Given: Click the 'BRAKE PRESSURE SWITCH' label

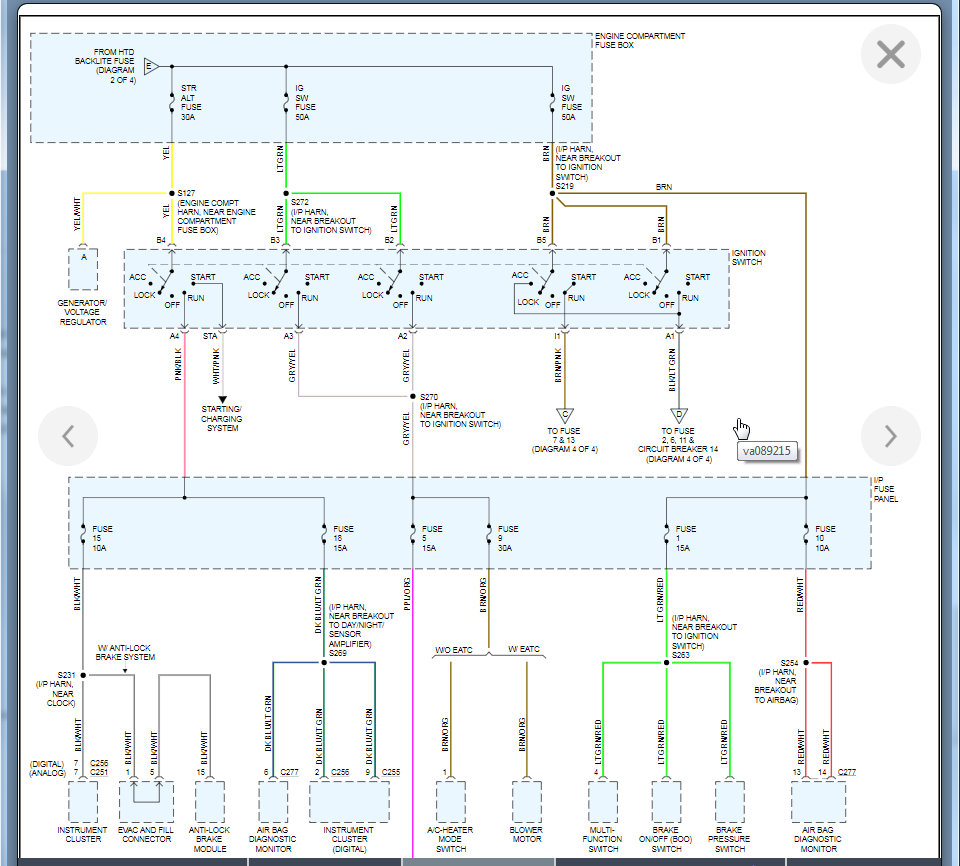Looking at the screenshot, I should tap(729, 839).
